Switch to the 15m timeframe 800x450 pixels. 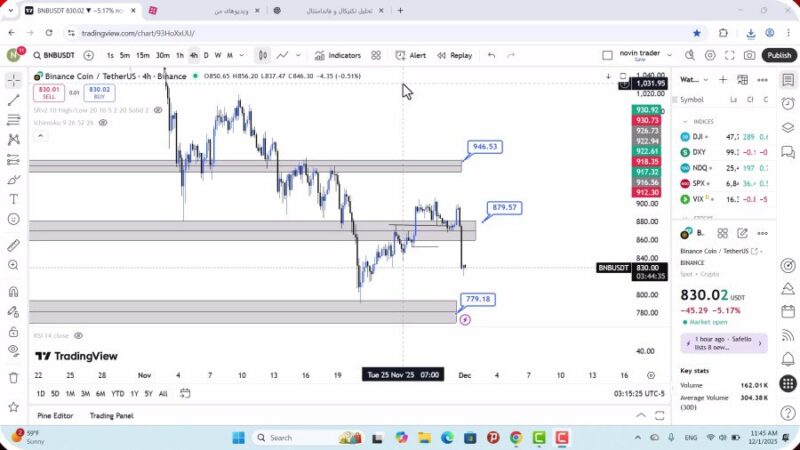[143, 56]
